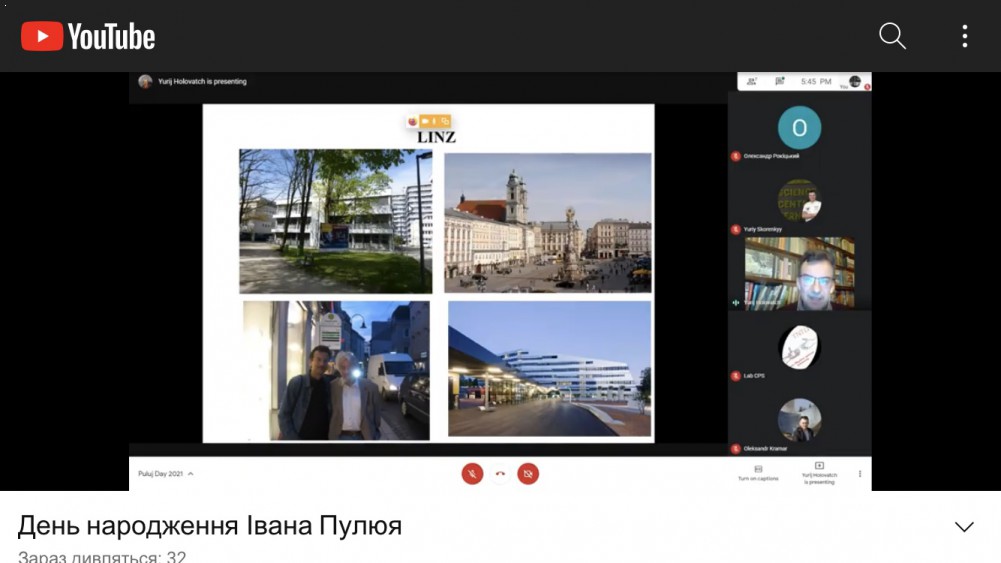Open the meeting's three-dot more options
Viewport: 1001px width, 563px height.
(x=859, y=473)
